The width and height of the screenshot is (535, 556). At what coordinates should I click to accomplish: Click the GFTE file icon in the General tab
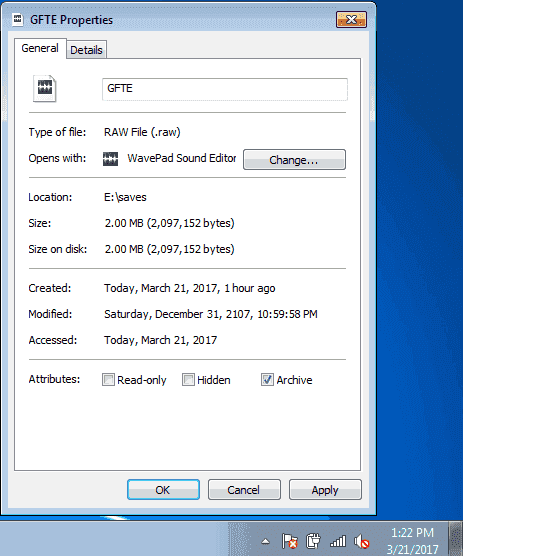click(x=44, y=89)
